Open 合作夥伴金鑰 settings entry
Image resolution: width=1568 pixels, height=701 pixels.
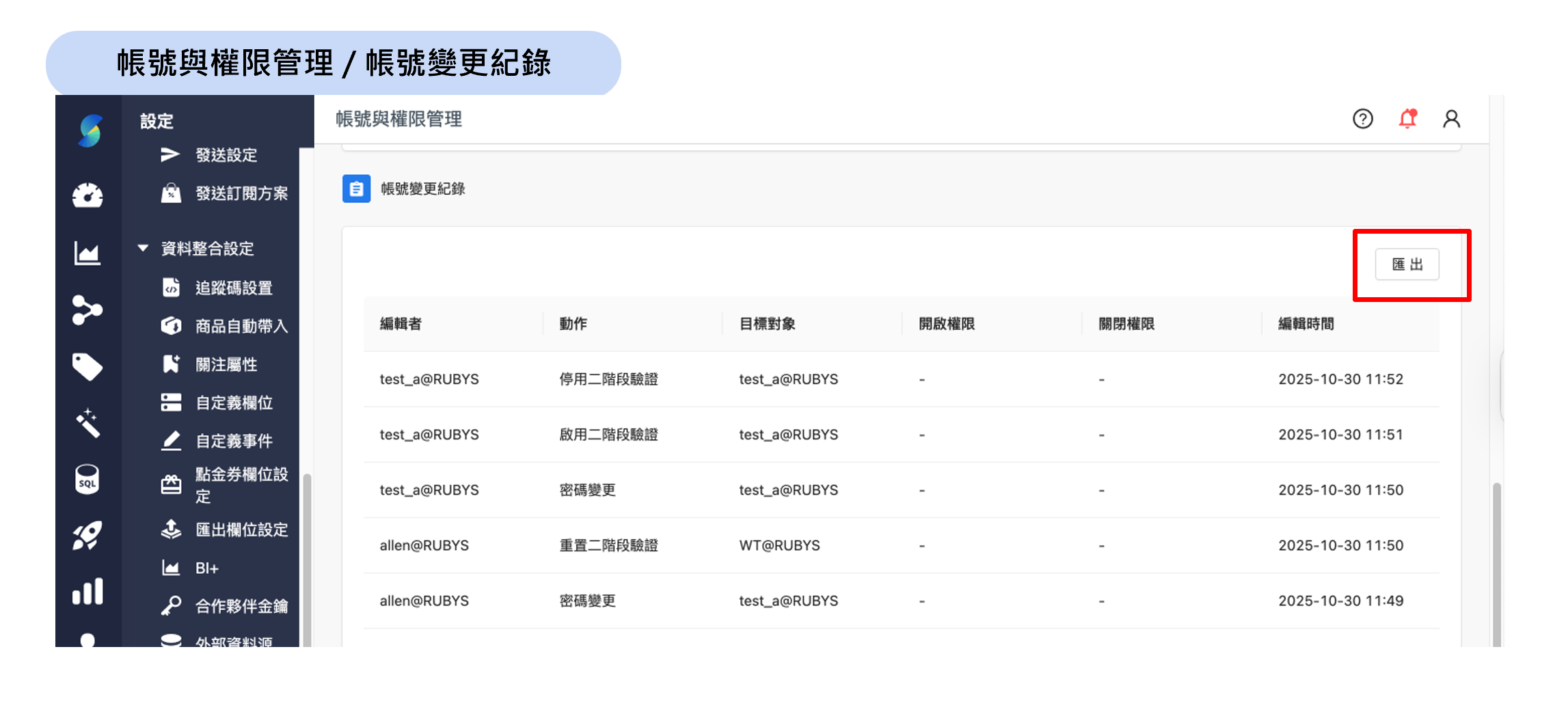coord(242,606)
